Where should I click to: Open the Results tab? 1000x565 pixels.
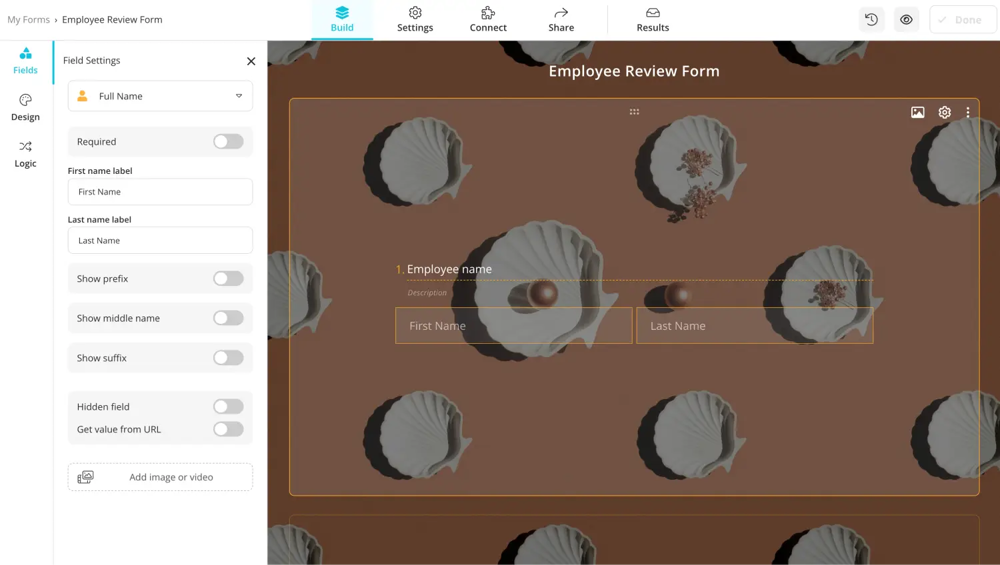coord(652,20)
